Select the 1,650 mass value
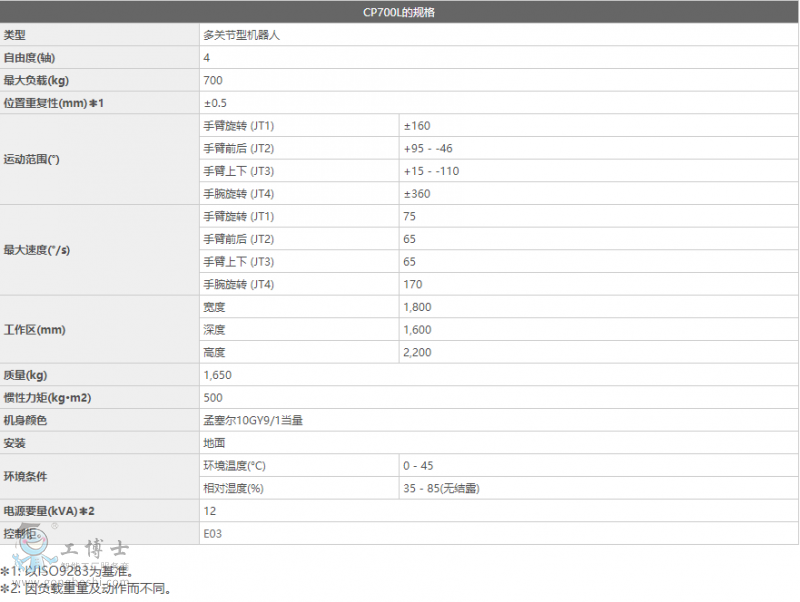The width and height of the screenshot is (800, 602). click(x=217, y=375)
